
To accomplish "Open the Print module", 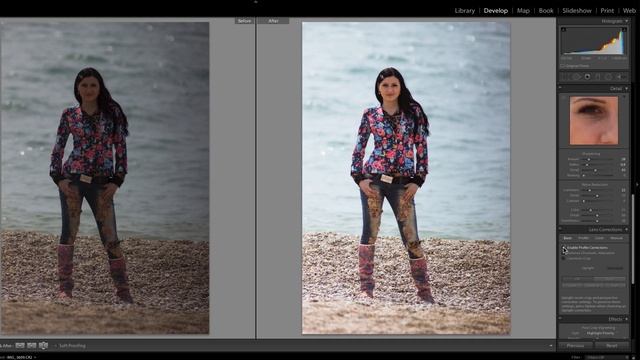I will pyautogui.click(x=607, y=11).
